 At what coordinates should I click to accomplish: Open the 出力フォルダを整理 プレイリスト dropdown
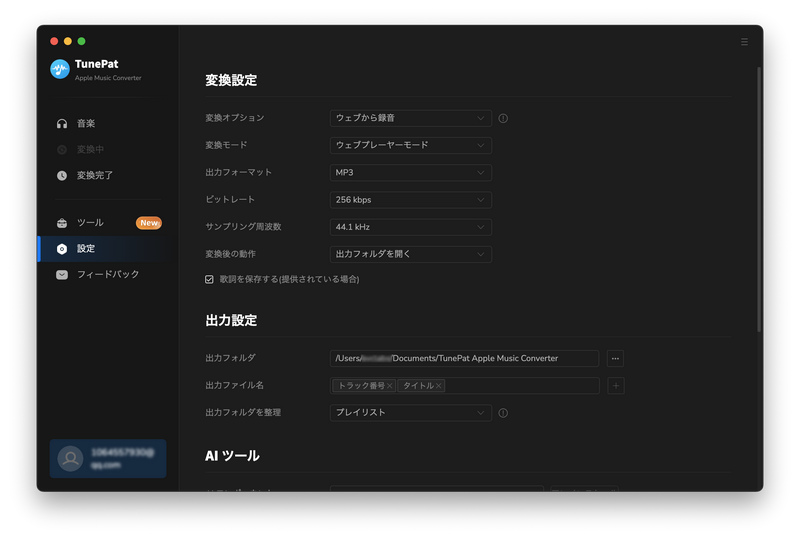pos(411,412)
